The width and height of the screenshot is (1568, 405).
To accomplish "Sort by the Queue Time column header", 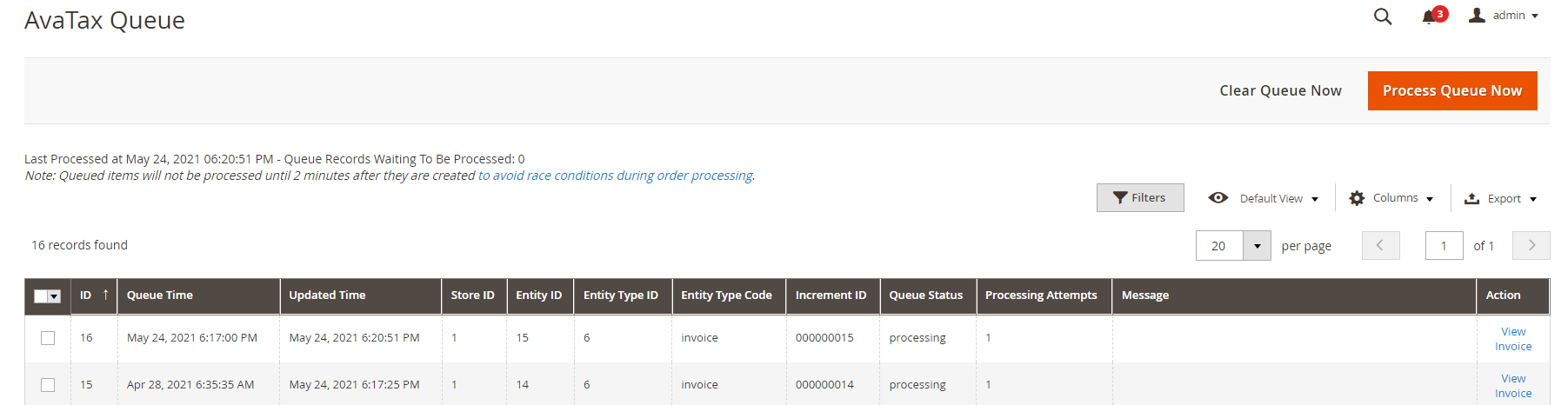I will click(x=160, y=295).
